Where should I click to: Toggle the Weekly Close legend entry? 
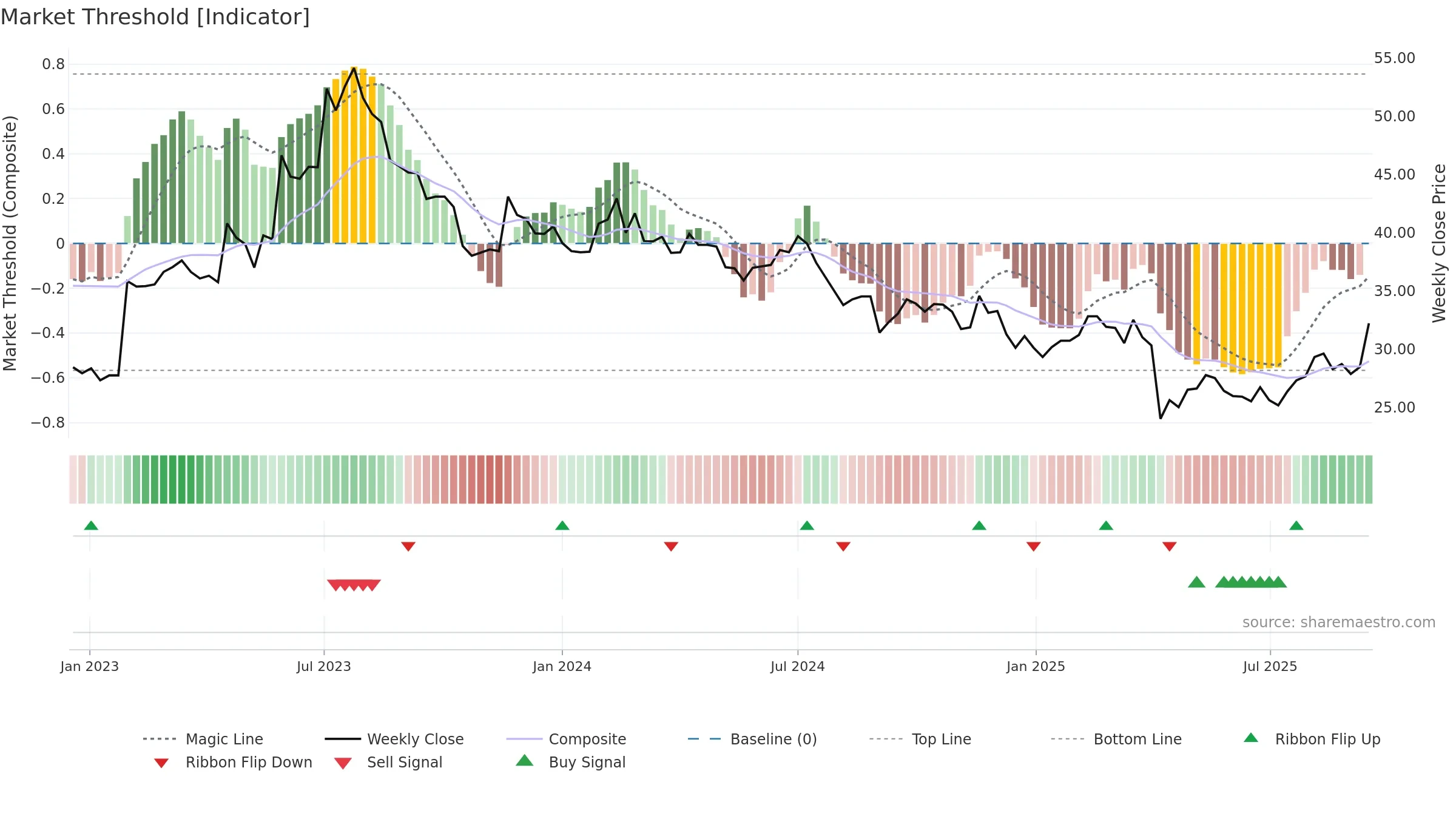(394, 739)
